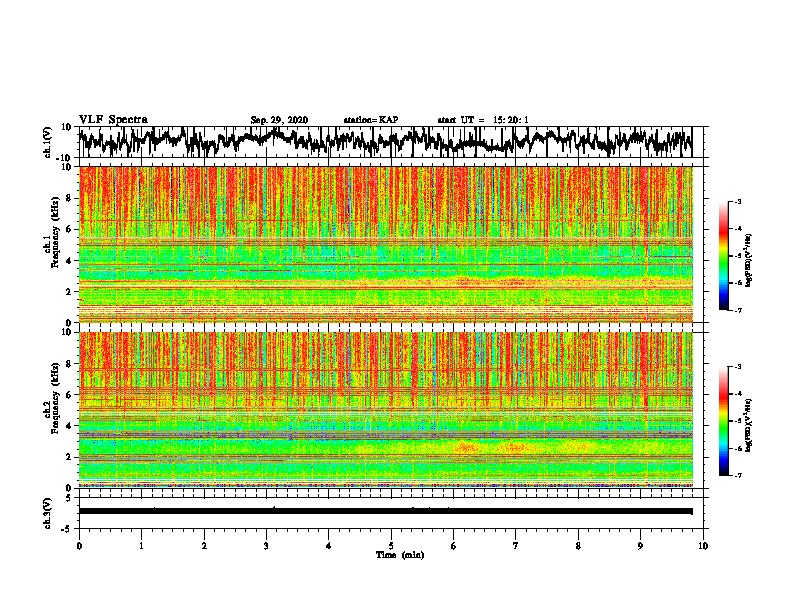Click inside the ch.1 frequency spectrogram
This screenshot has width=792, height=612.
pyautogui.click(x=386, y=244)
